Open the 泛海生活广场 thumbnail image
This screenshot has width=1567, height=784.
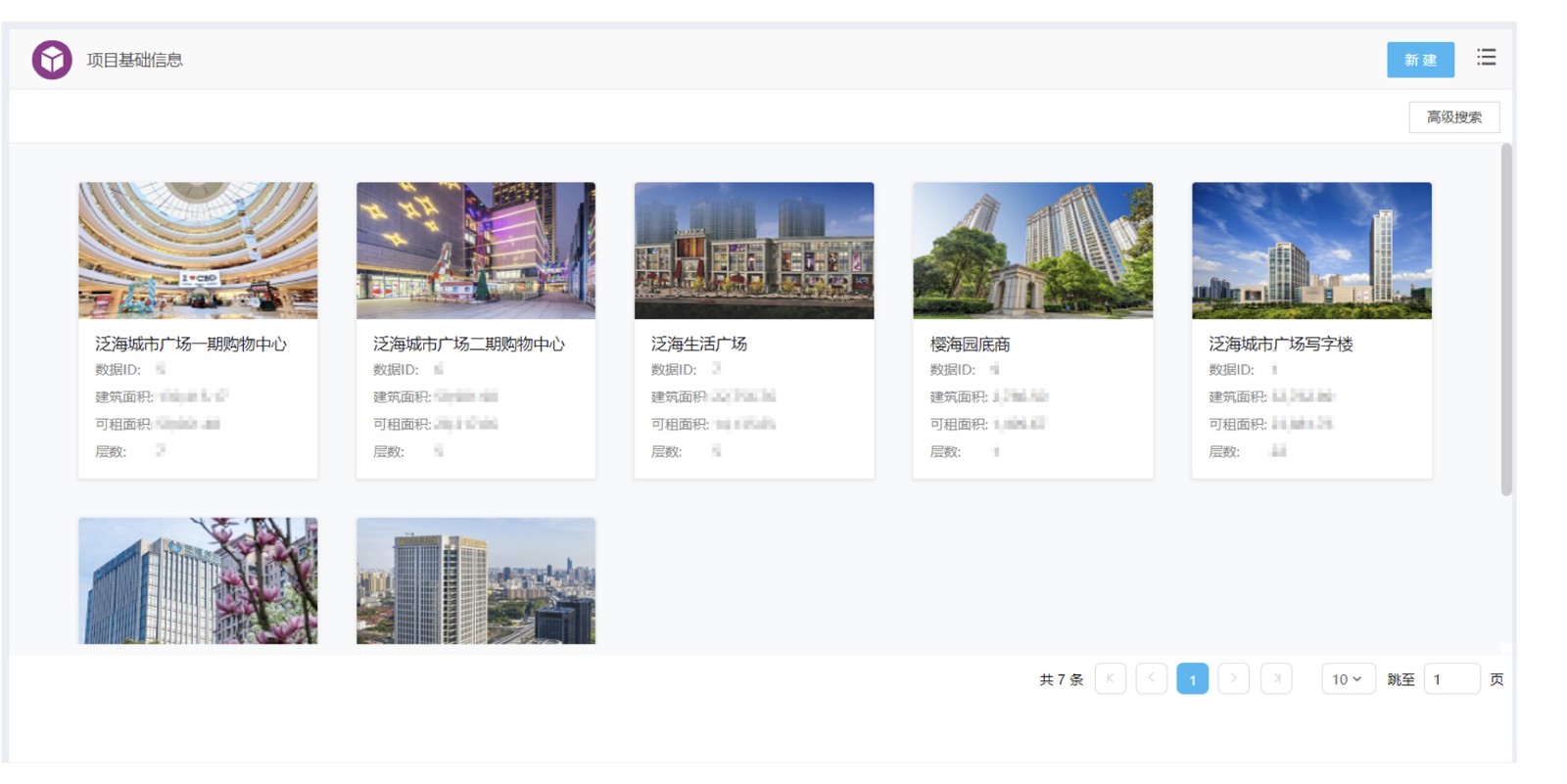coord(754,251)
